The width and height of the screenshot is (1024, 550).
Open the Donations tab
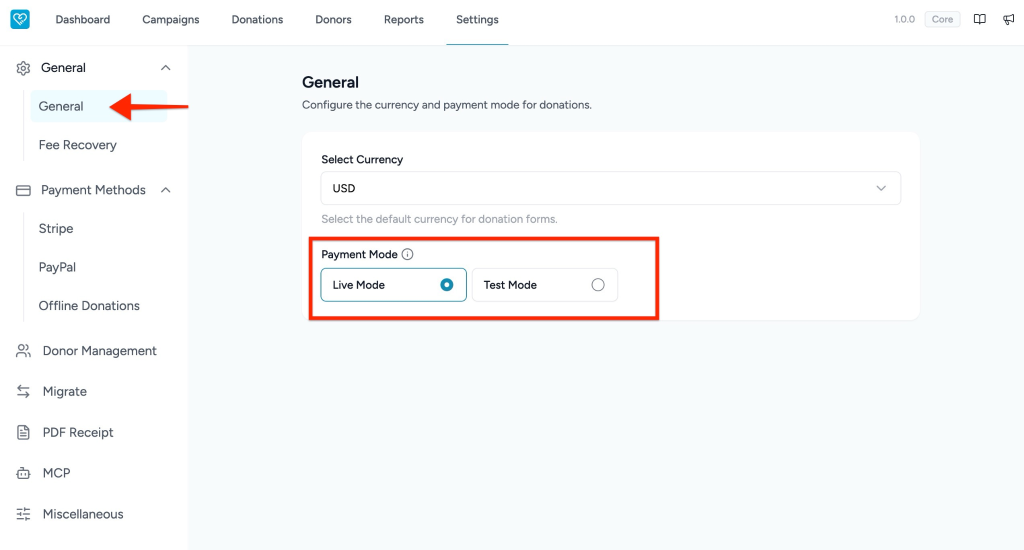[257, 20]
